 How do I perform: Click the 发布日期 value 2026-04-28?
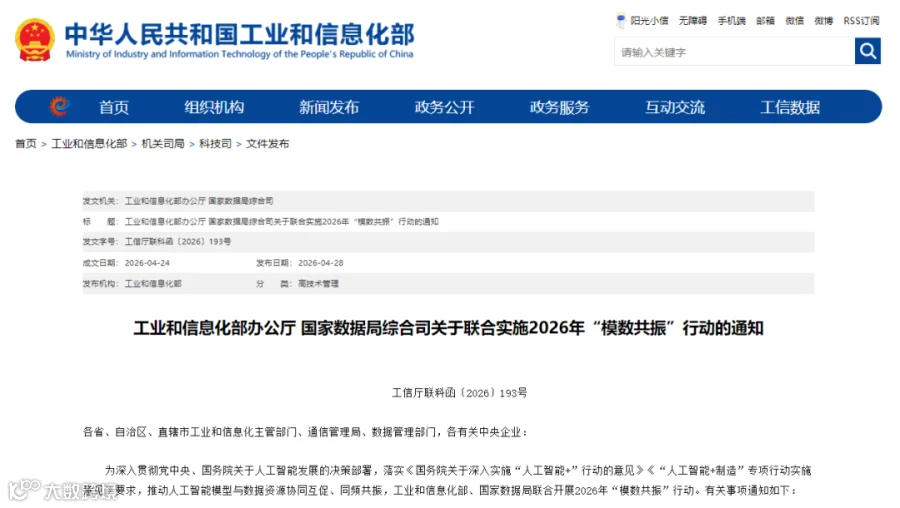point(320,263)
